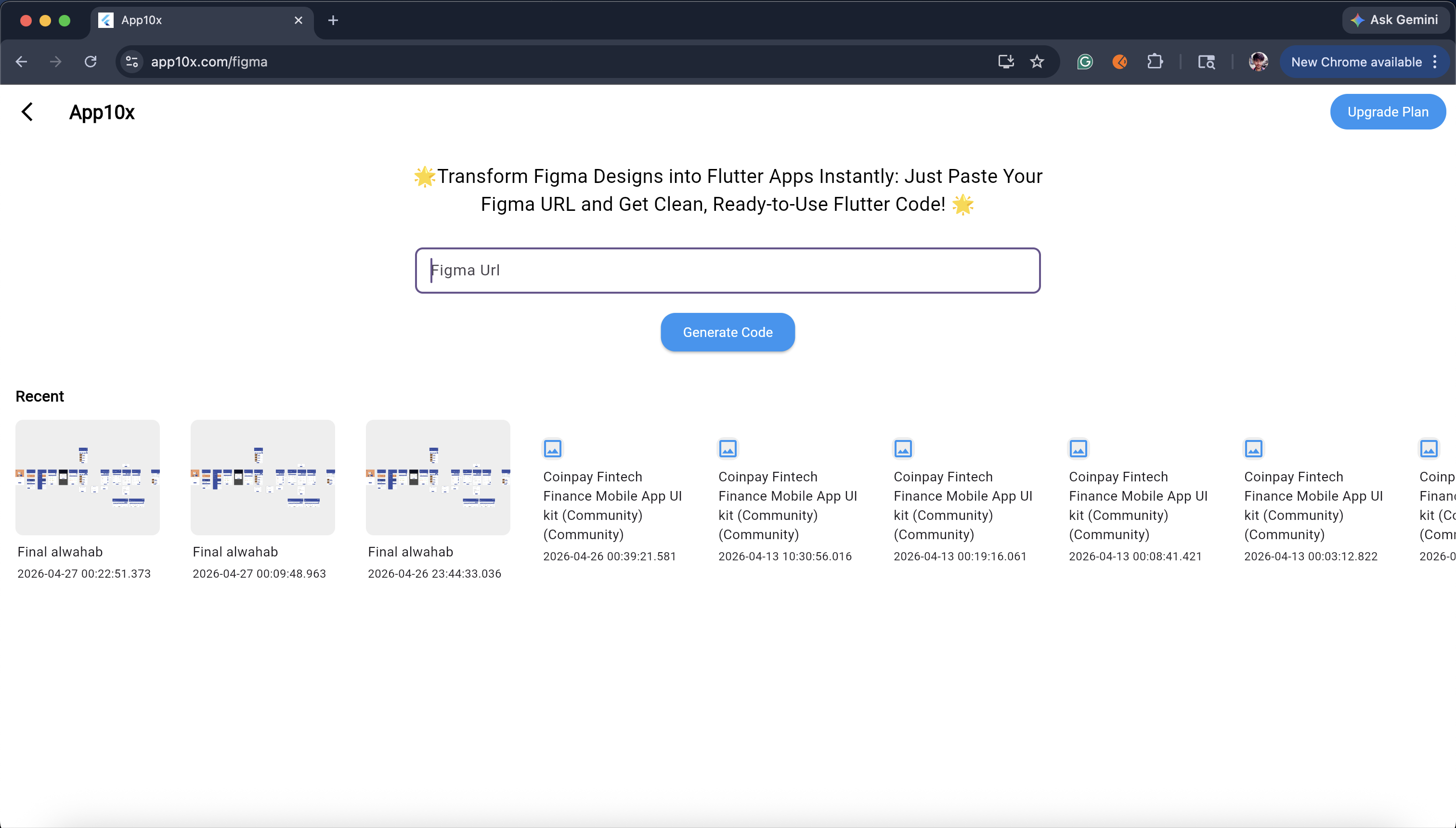Click the address bar URL app10x.com/figma

[209, 62]
